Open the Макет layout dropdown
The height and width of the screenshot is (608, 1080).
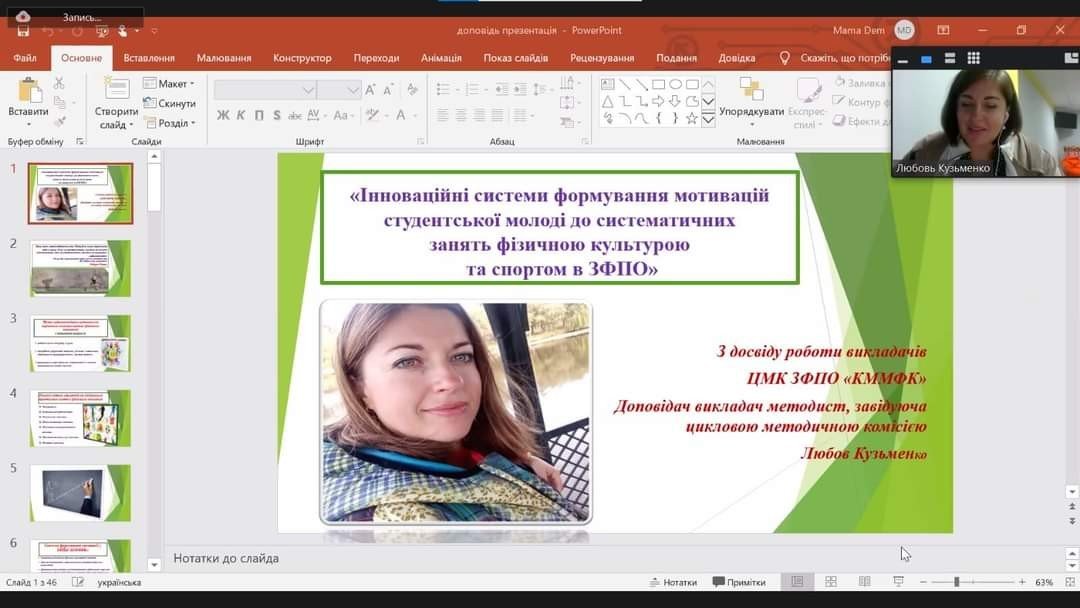(169, 84)
